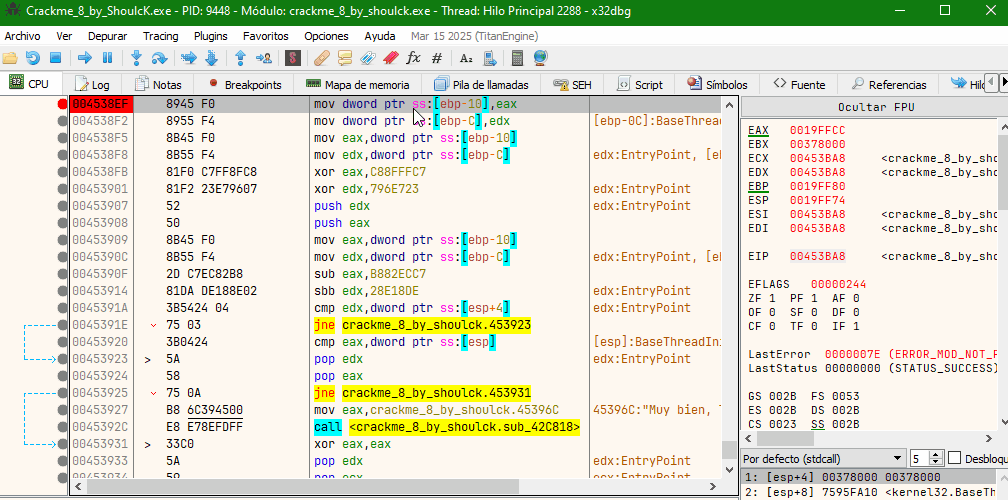Step over the current instruction
The image size is (1008, 500).
[x=159, y=58]
